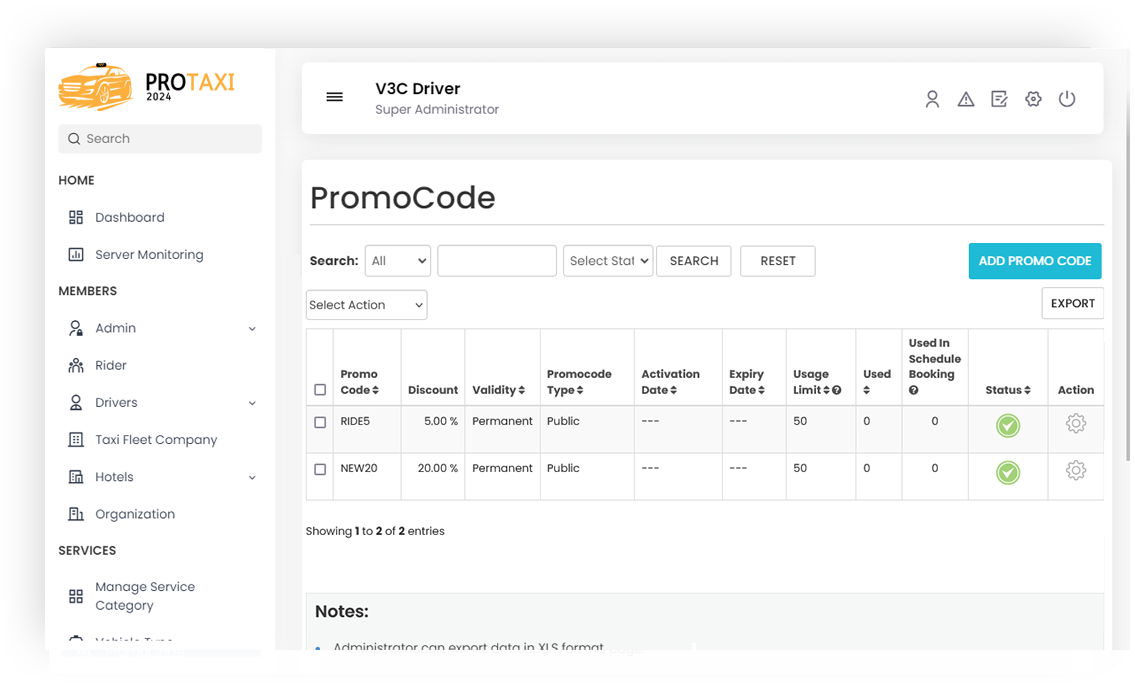Click the RESET button

coord(777,261)
